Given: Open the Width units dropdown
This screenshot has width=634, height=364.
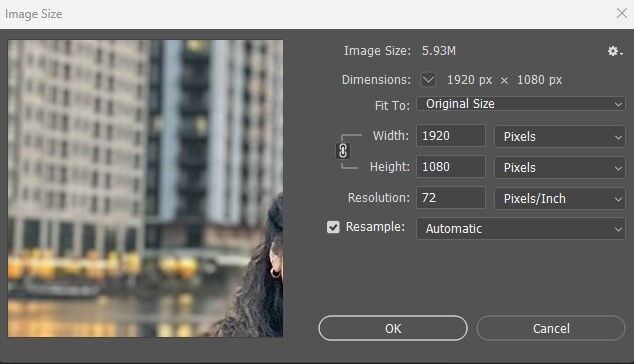Looking at the screenshot, I should click(x=560, y=137).
